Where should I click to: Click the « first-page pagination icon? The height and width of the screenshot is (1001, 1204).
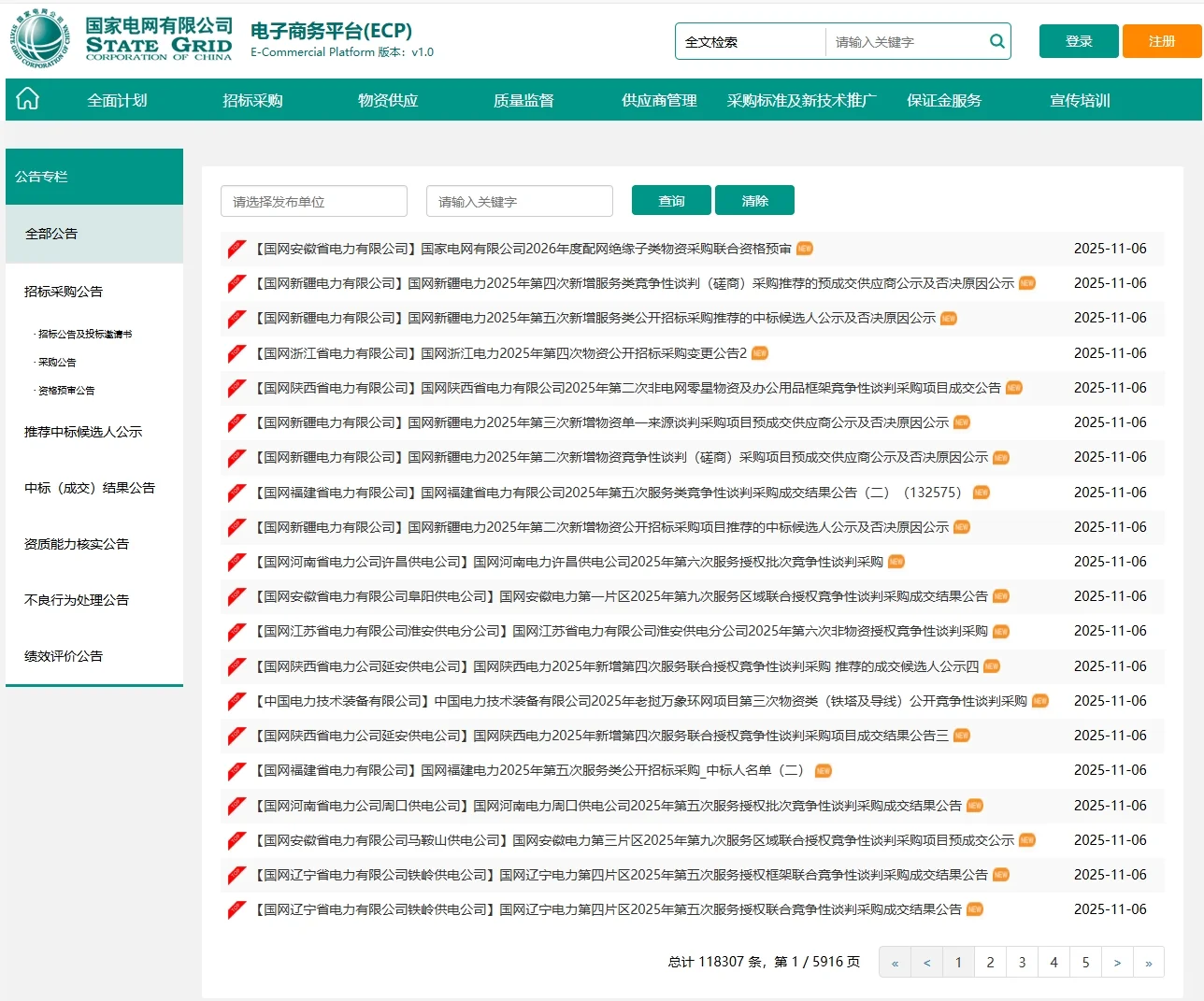(895, 961)
